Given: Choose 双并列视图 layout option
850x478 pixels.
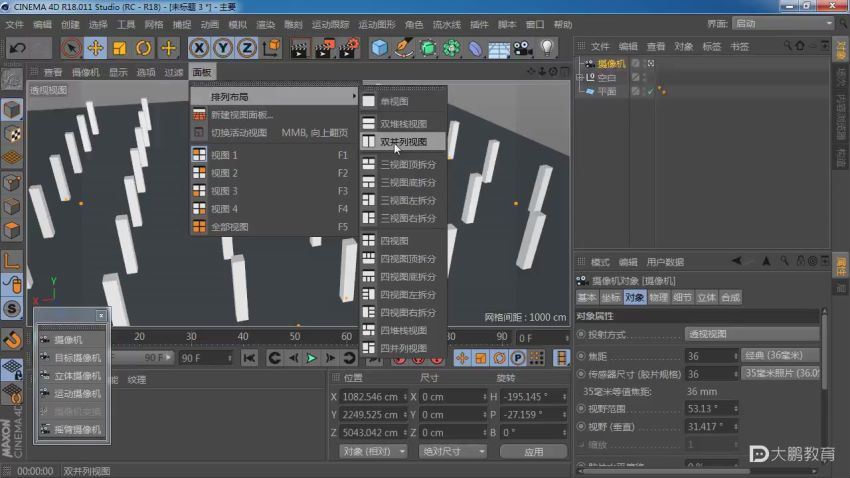Looking at the screenshot, I should (x=403, y=142).
